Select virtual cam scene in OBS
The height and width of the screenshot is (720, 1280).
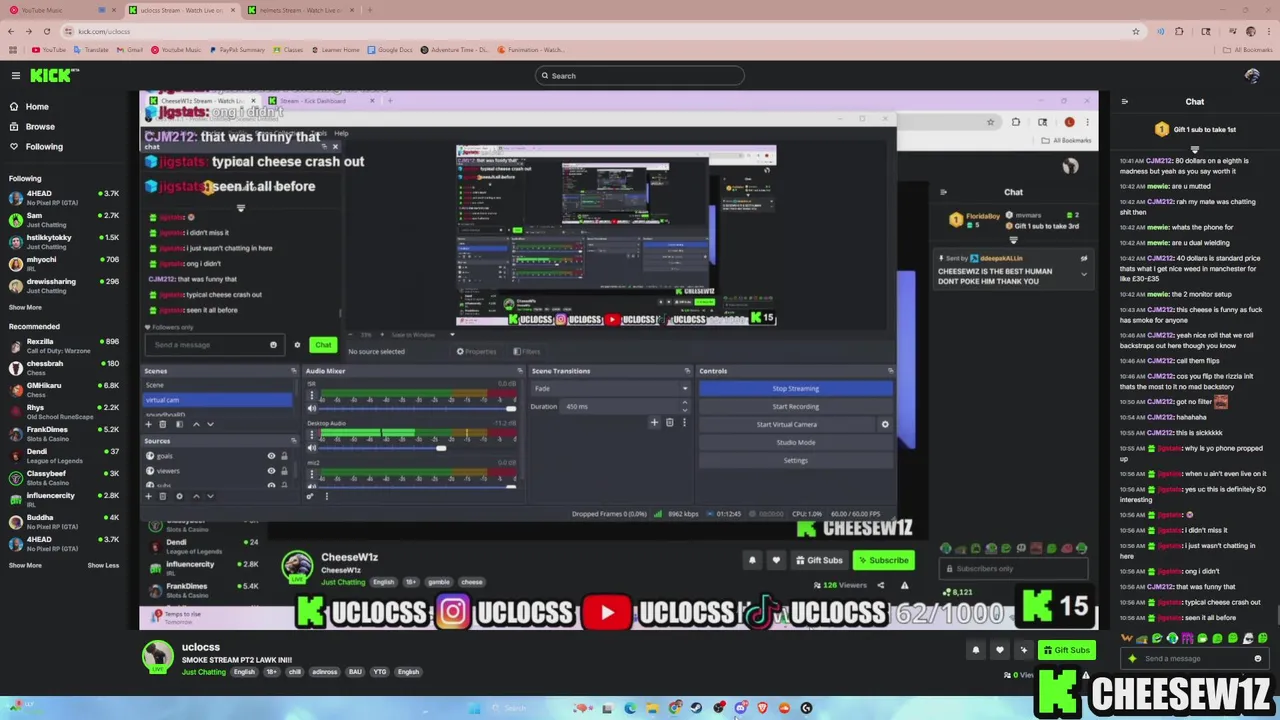click(x=218, y=400)
